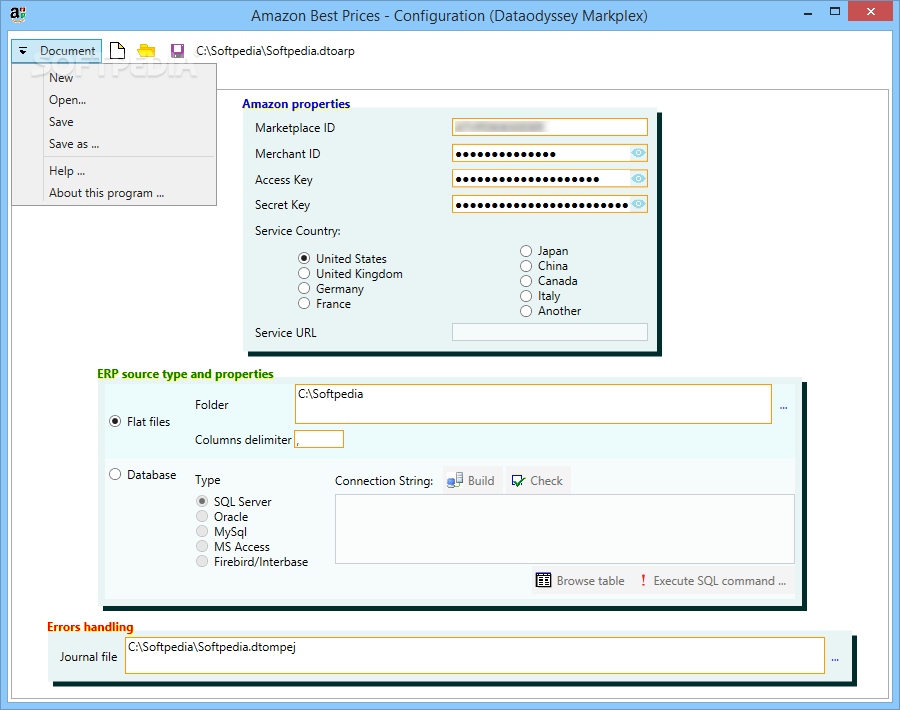Click the app icon in the title bar

[18, 14]
